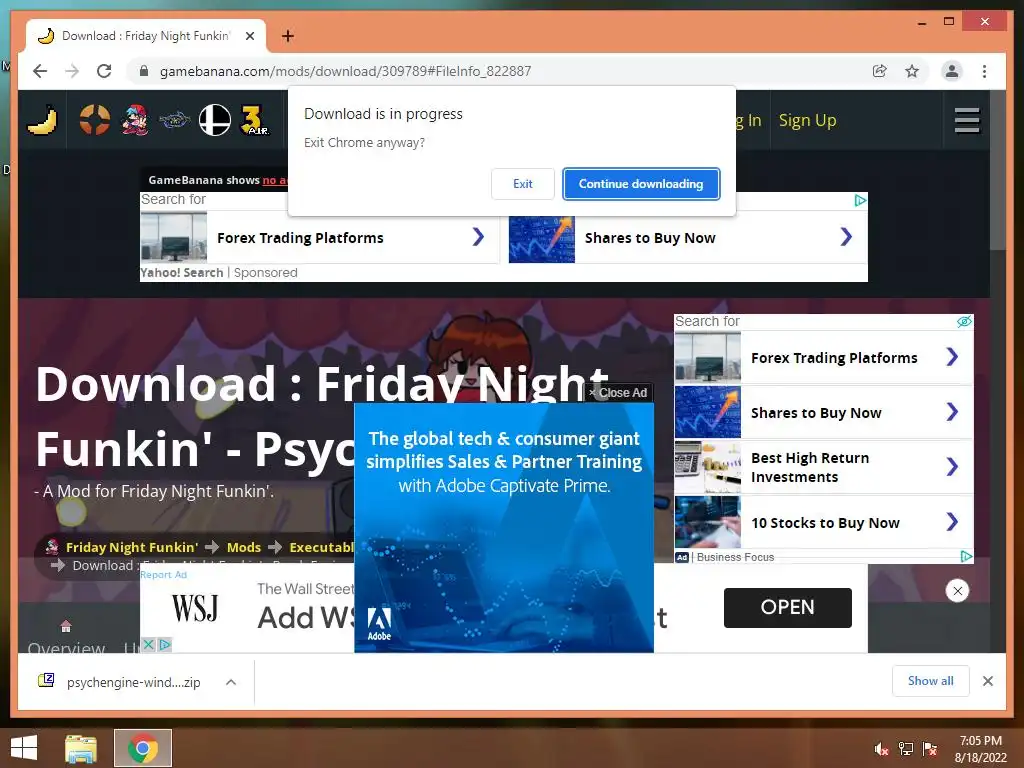
Task: Open the Friday Night Funkin' game icon
Action: tap(135, 120)
